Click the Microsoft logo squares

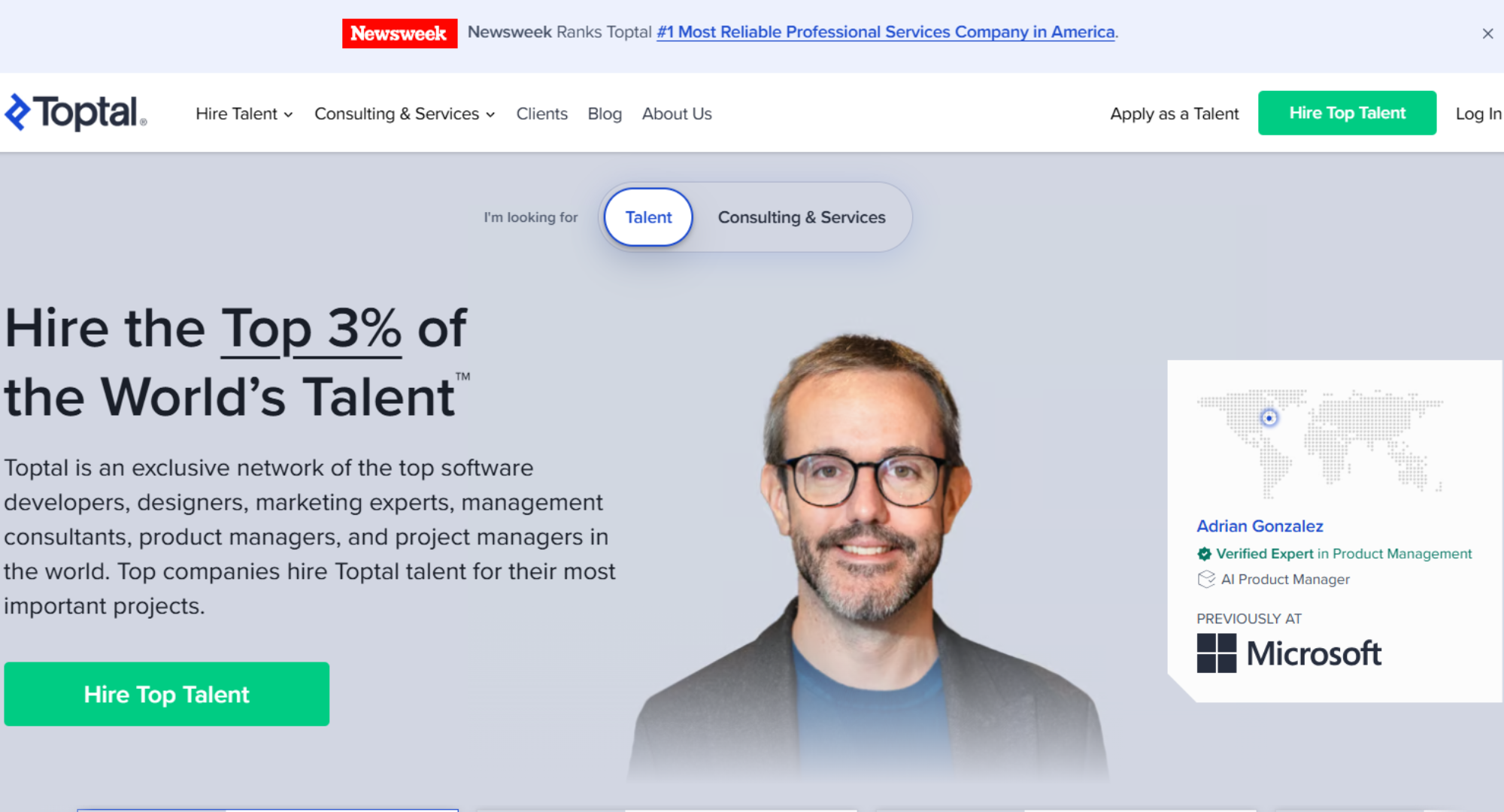pos(1216,653)
